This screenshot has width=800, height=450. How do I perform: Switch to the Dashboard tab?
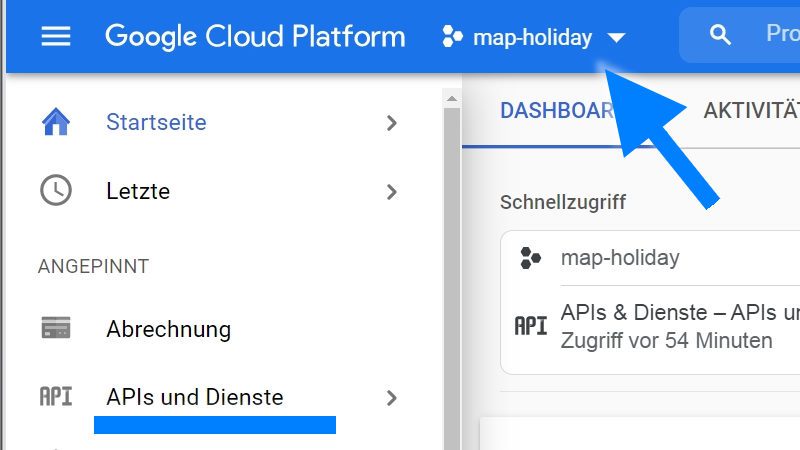pos(556,110)
